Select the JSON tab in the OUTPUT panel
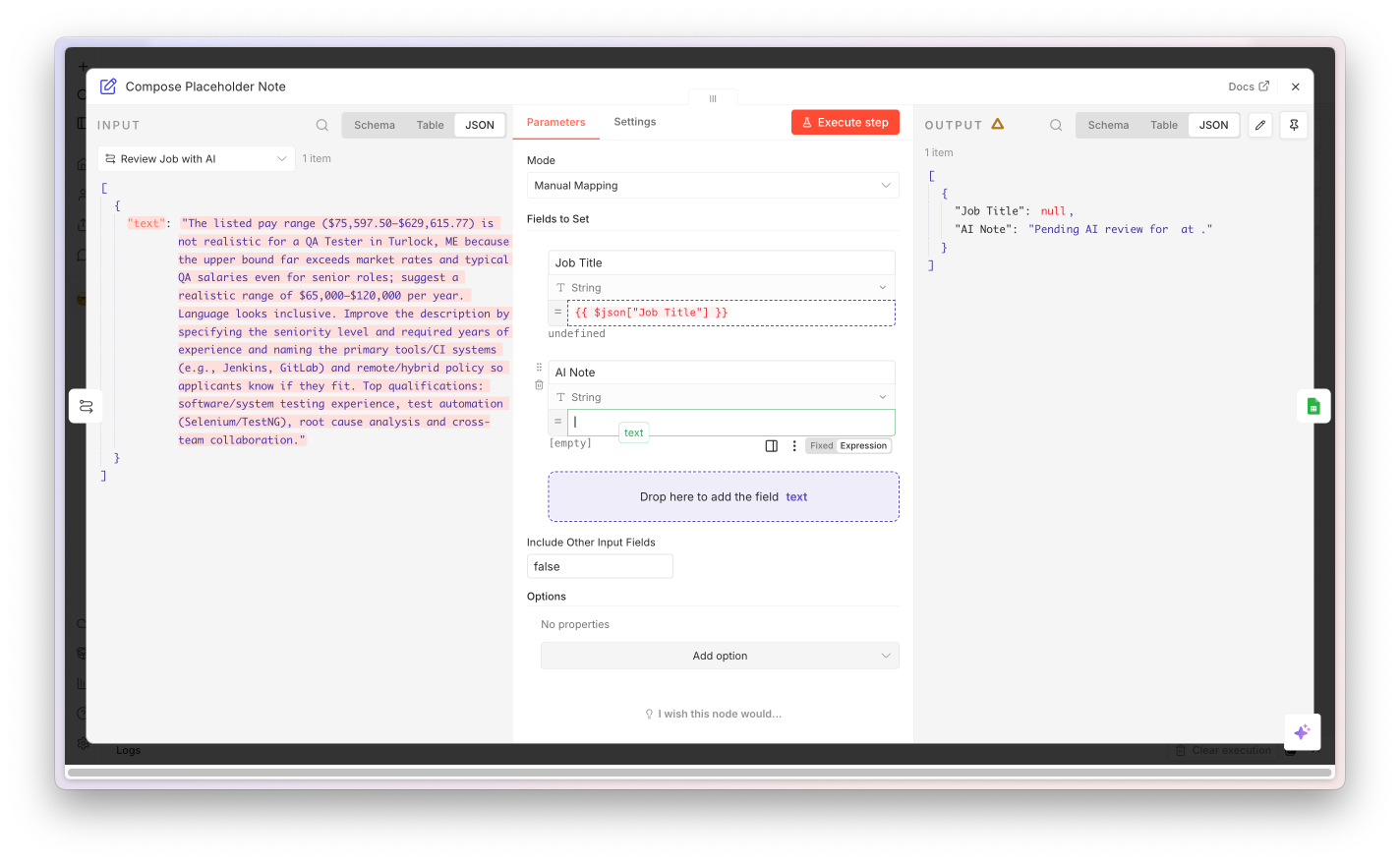 point(1213,125)
